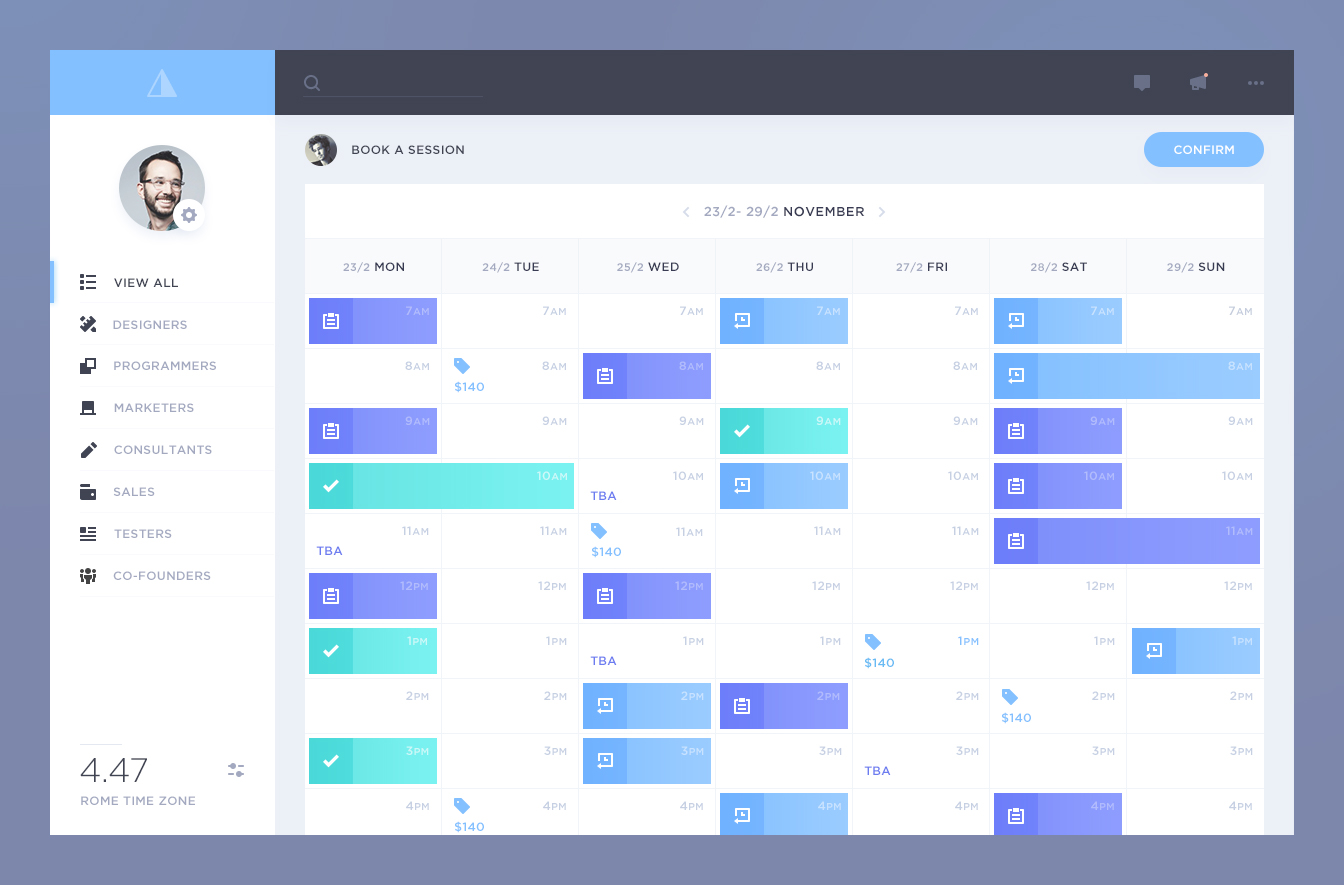Select Saturday 2PM $140 price tag slot
1344x885 pixels.
point(1058,706)
